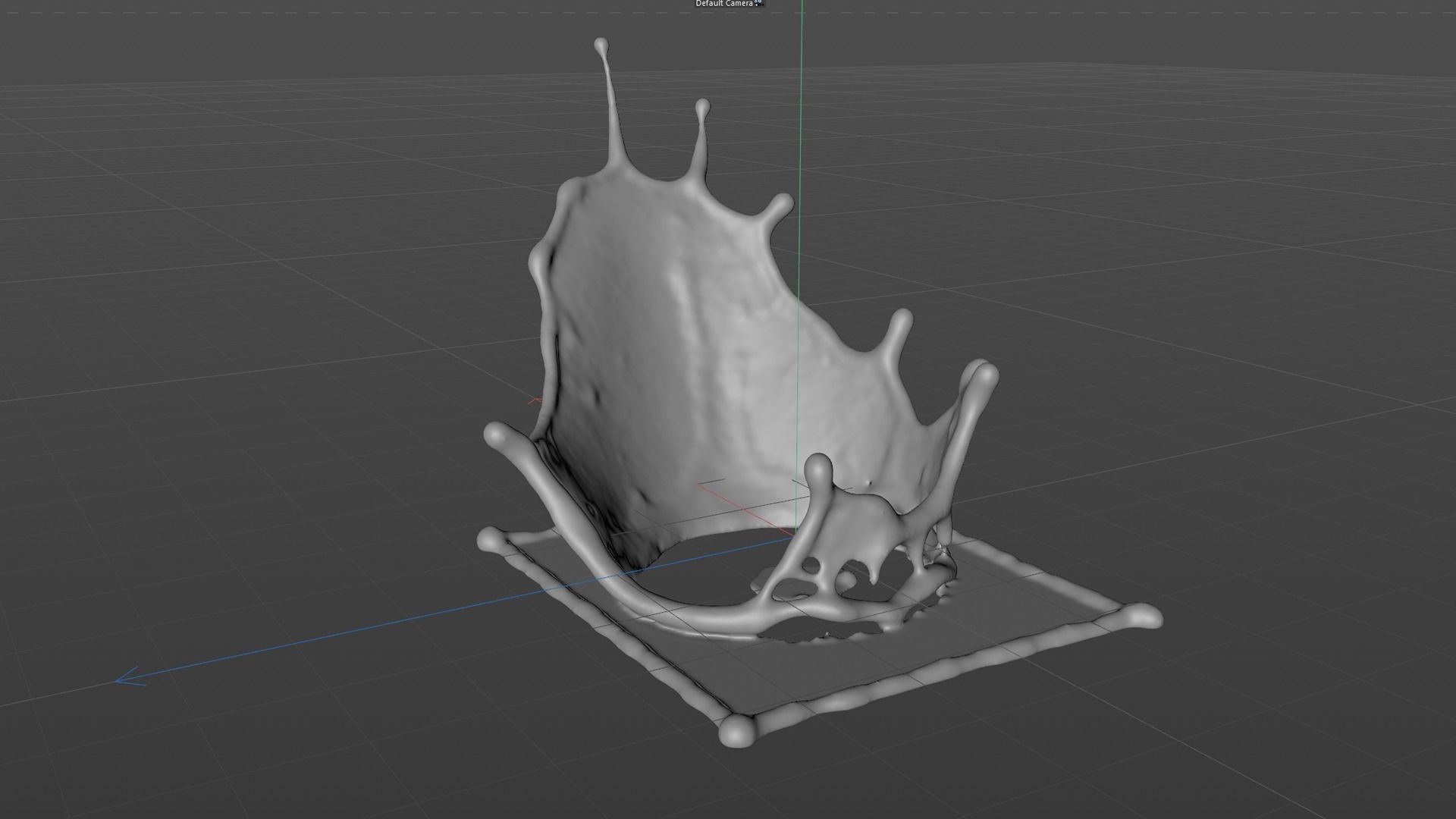
Task: Select the double droplet on right splash arm
Action: coord(981,375)
